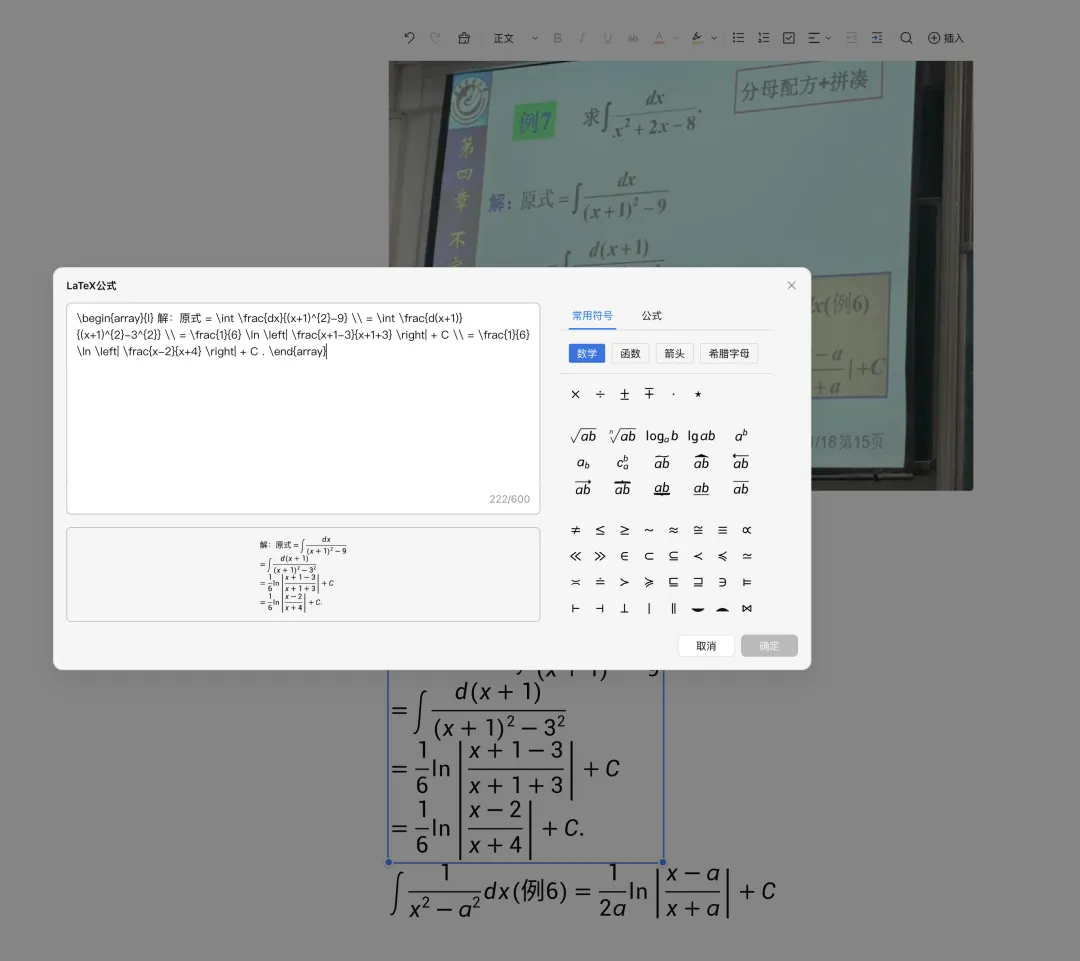Insert the plus-minus ± symbol

(625, 394)
